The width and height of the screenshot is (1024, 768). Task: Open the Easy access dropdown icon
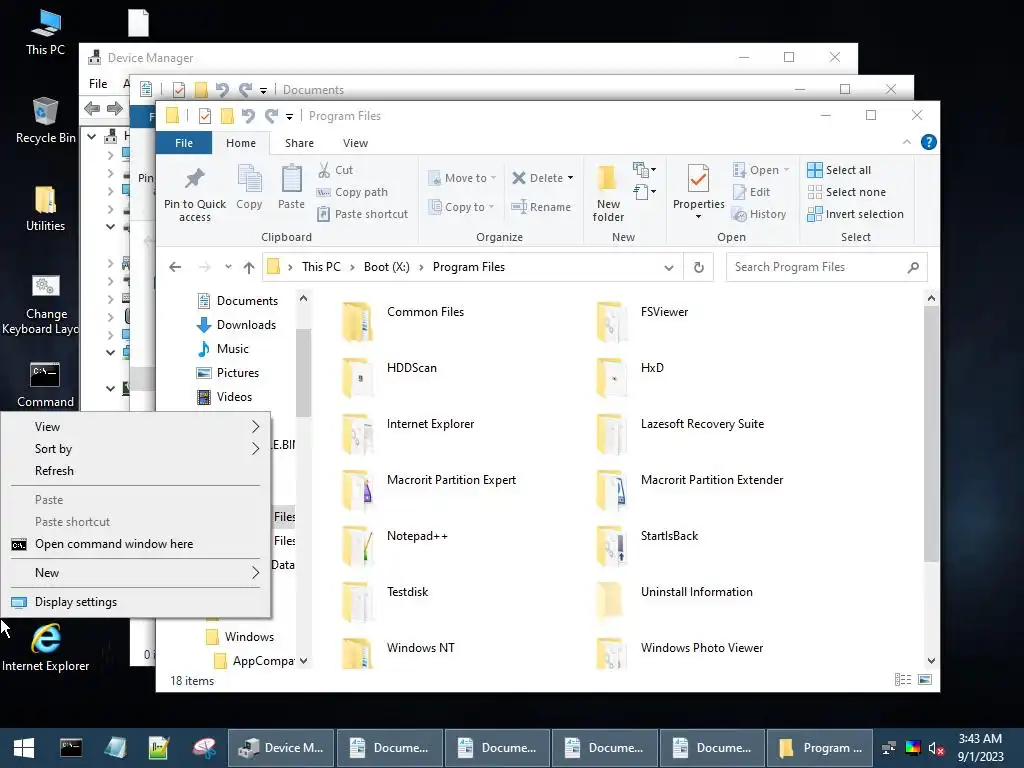pyautogui.click(x=645, y=192)
